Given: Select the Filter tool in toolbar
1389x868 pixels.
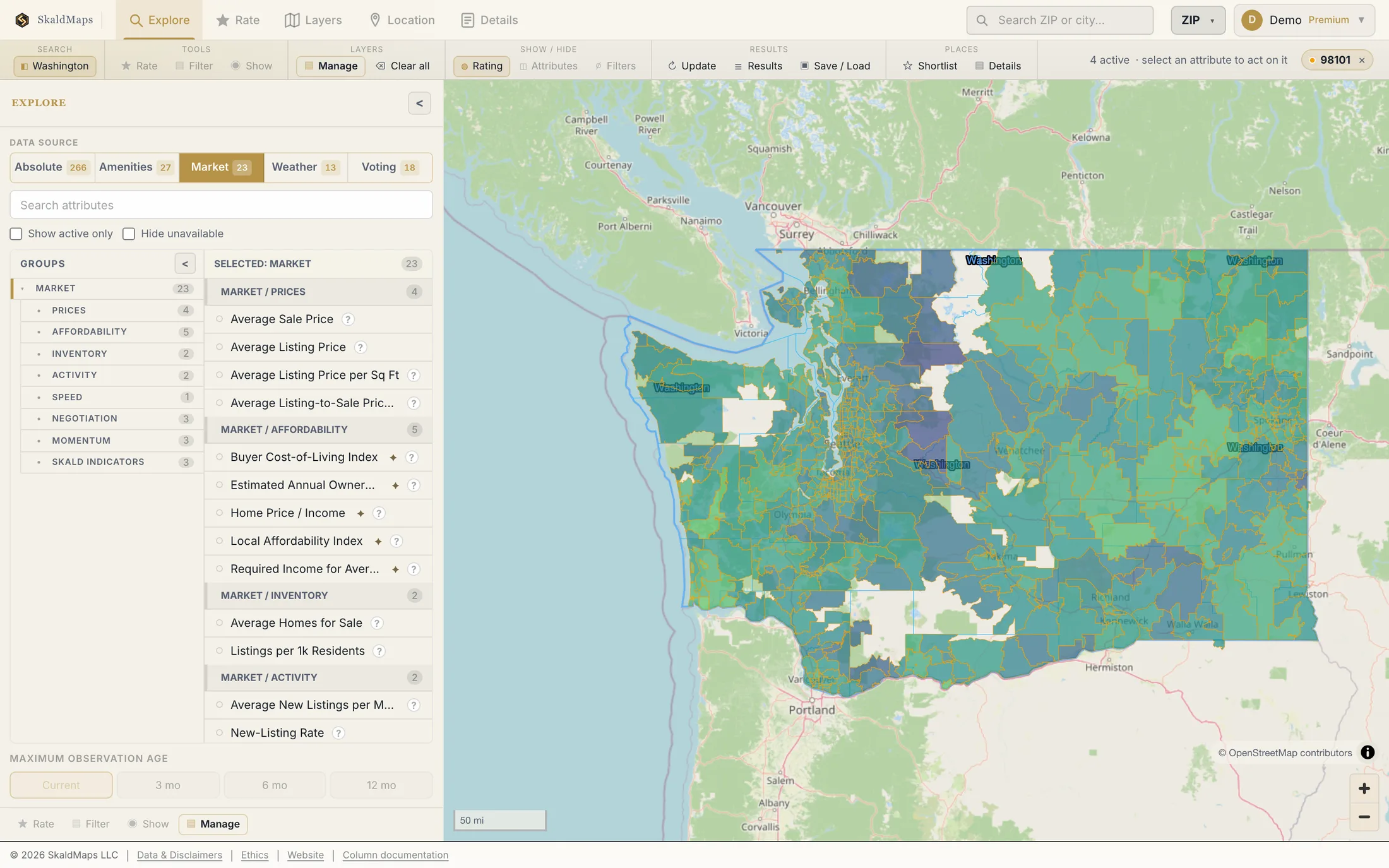Looking at the screenshot, I should 194,66.
